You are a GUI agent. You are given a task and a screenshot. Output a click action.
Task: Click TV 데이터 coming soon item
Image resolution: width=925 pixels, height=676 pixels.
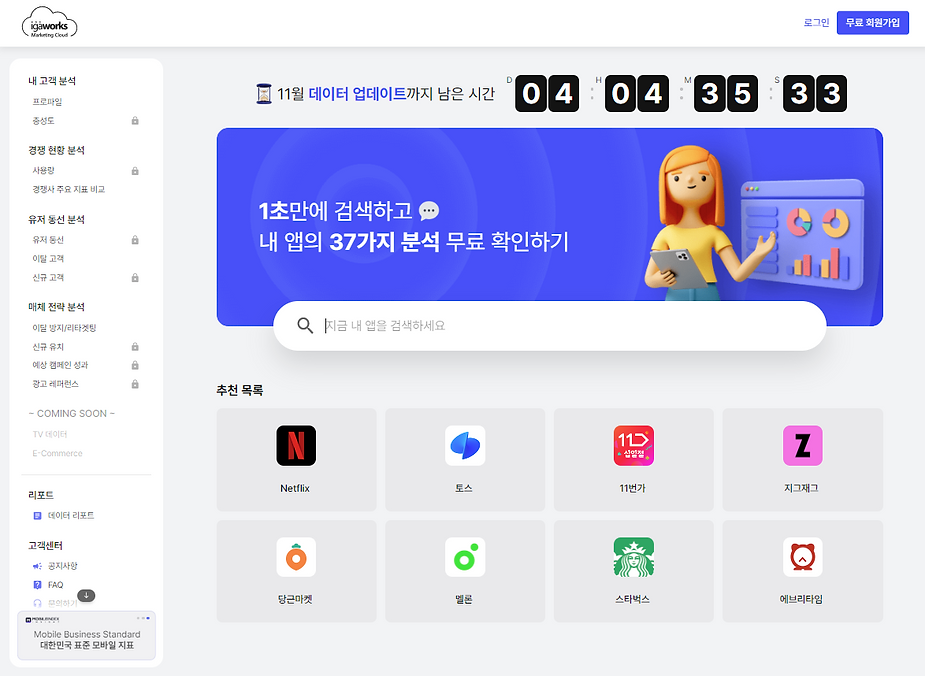tap(50, 434)
